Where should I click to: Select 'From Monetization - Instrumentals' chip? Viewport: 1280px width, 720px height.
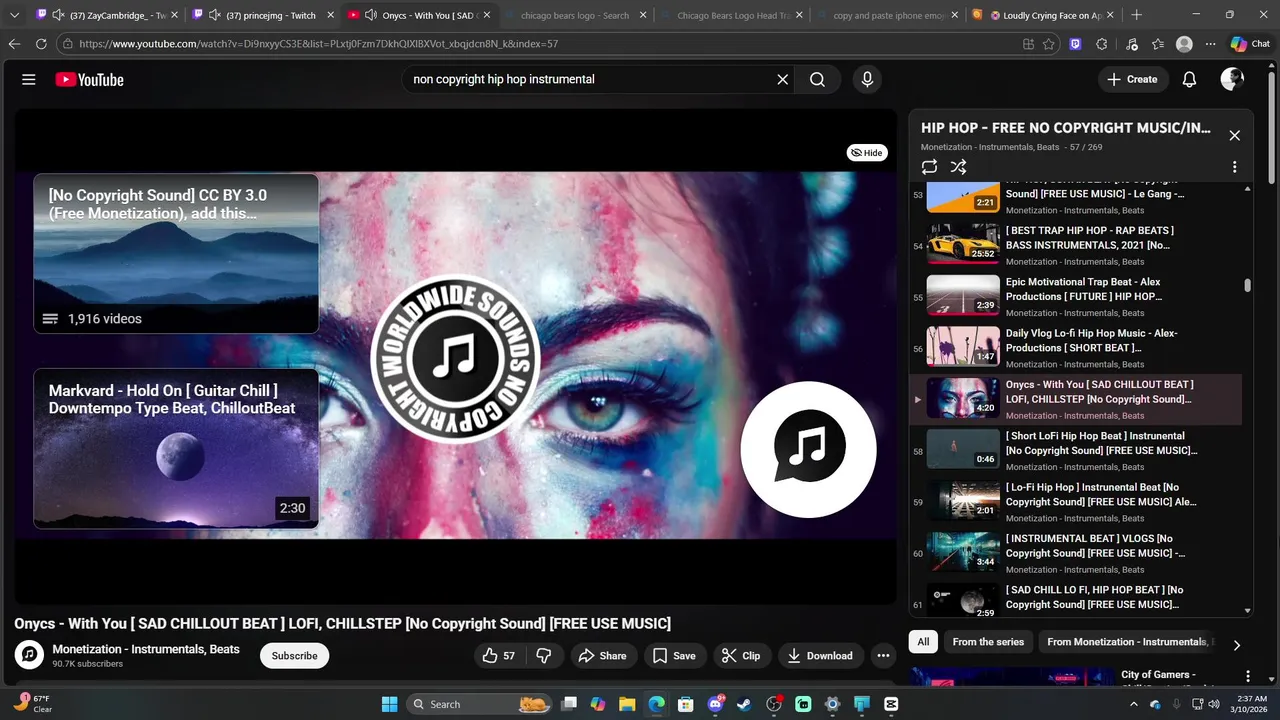click(x=1128, y=642)
